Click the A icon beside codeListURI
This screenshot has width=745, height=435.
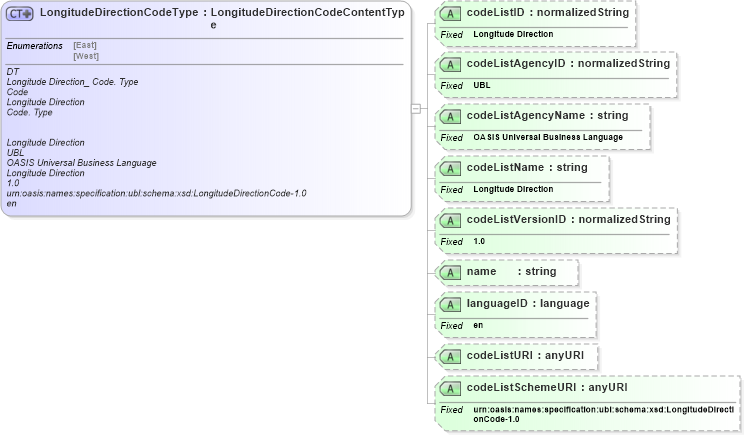450,357
